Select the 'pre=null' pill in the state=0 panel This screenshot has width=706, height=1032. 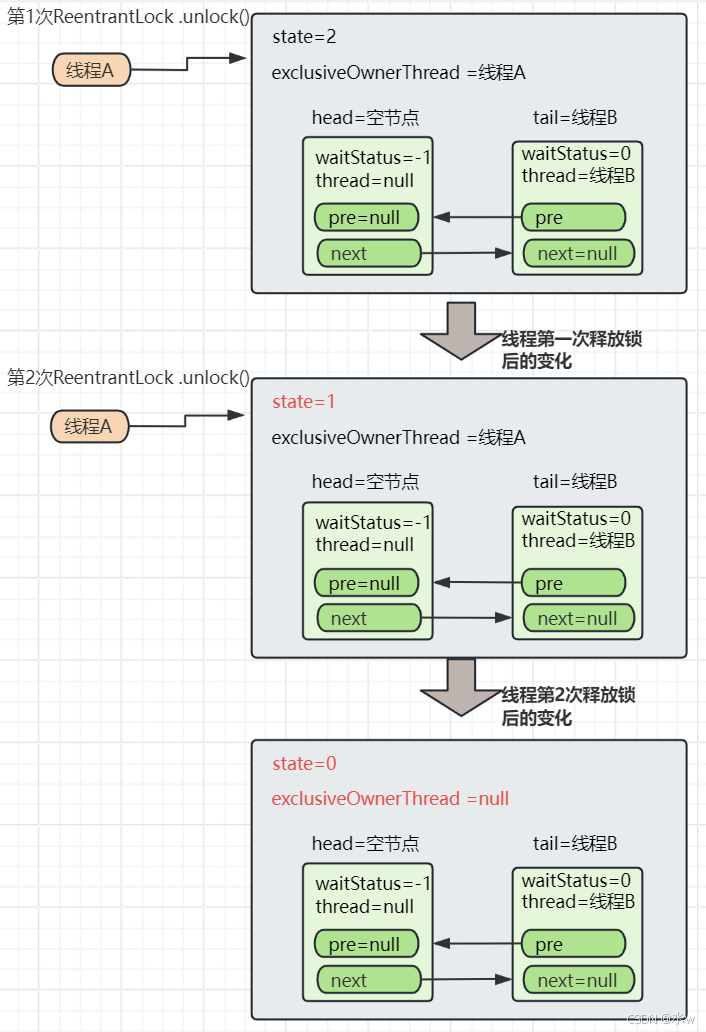[x=366, y=944]
